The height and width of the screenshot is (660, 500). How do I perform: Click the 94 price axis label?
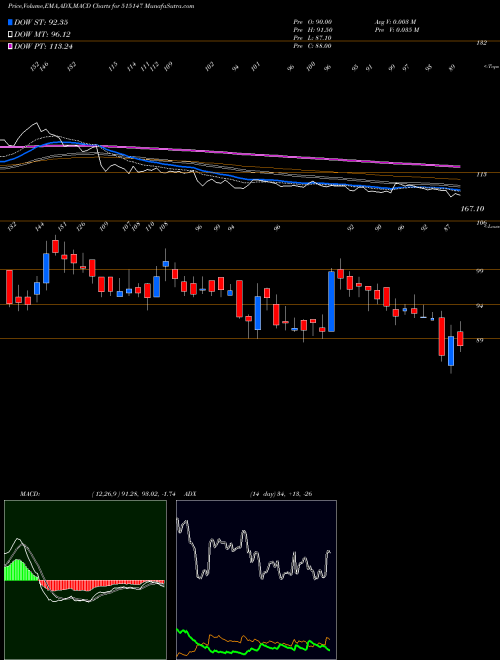pyautogui.click(x=479, y=306)
